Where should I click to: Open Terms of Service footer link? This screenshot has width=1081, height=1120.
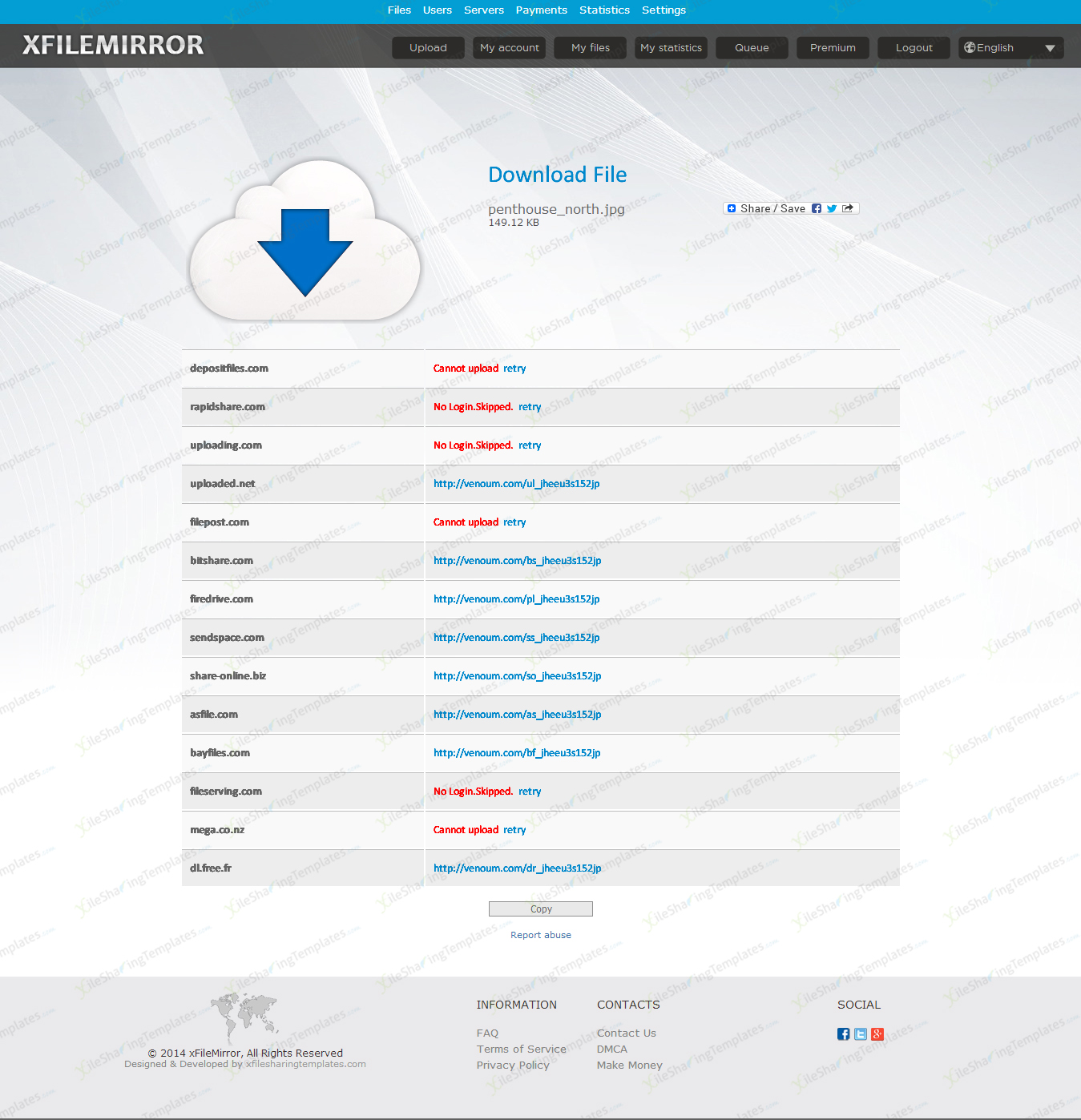coord(522,1049)
